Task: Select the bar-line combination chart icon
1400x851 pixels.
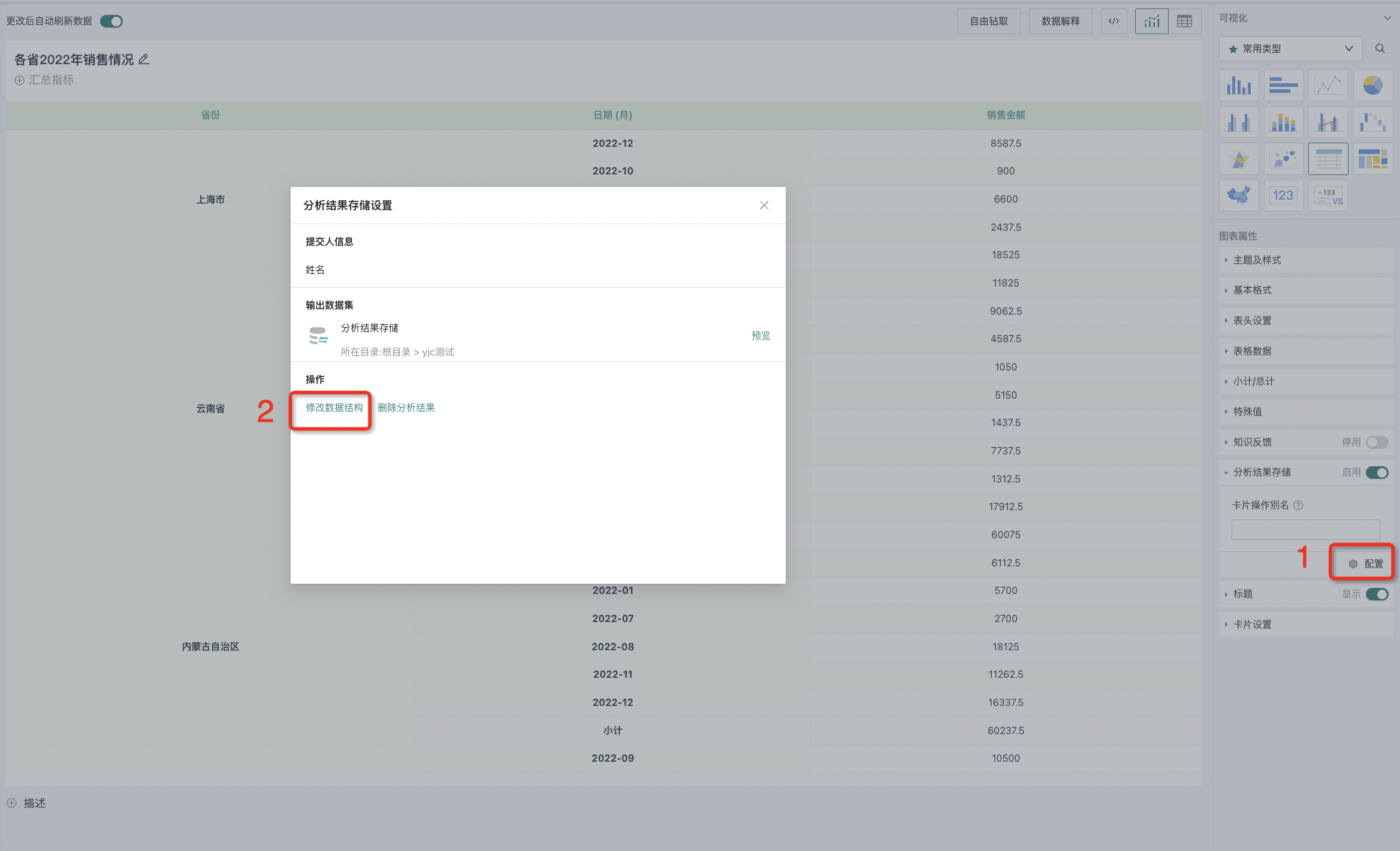Action: 1328,122
